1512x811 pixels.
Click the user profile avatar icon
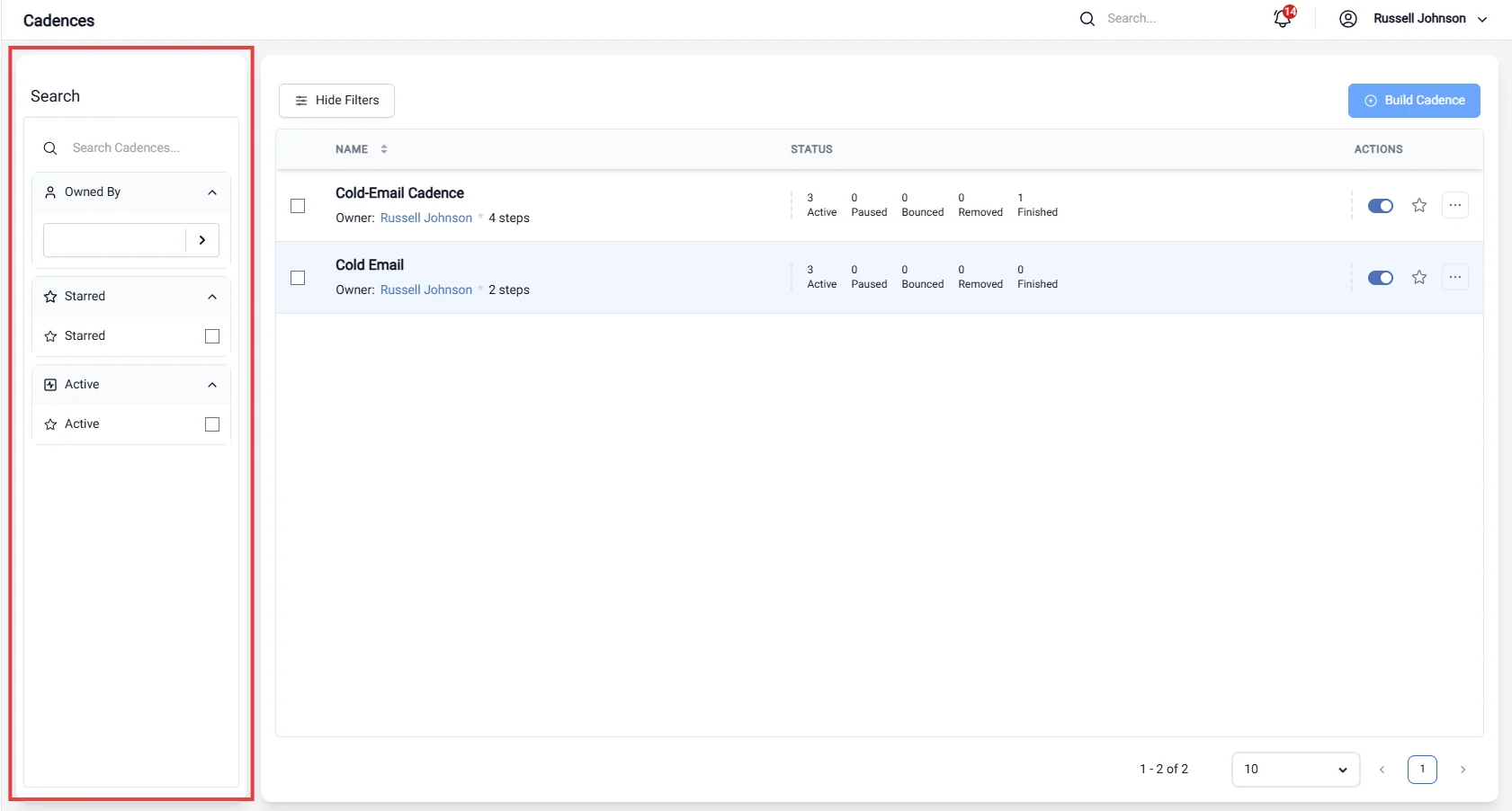coord(1347,19)
